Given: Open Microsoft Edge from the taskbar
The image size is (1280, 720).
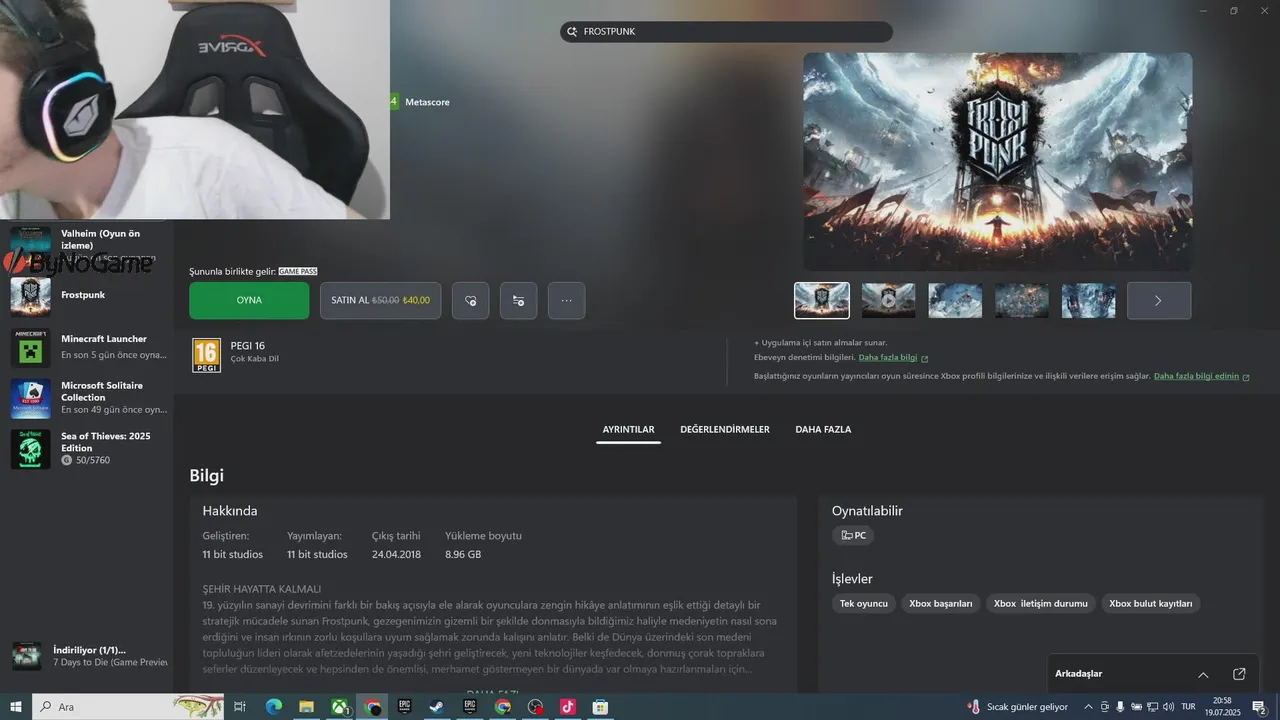Looking at the screenshot, I should [273, 707].
